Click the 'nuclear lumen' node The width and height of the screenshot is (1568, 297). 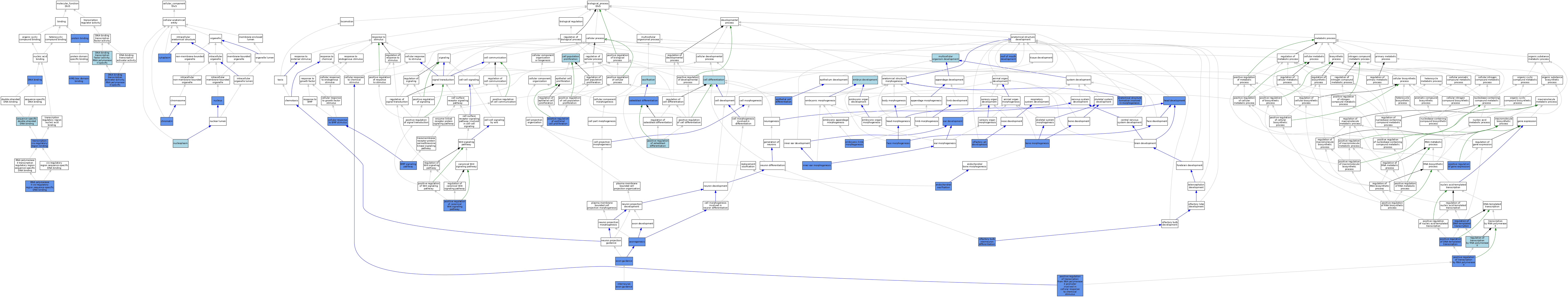coord(218,121)
